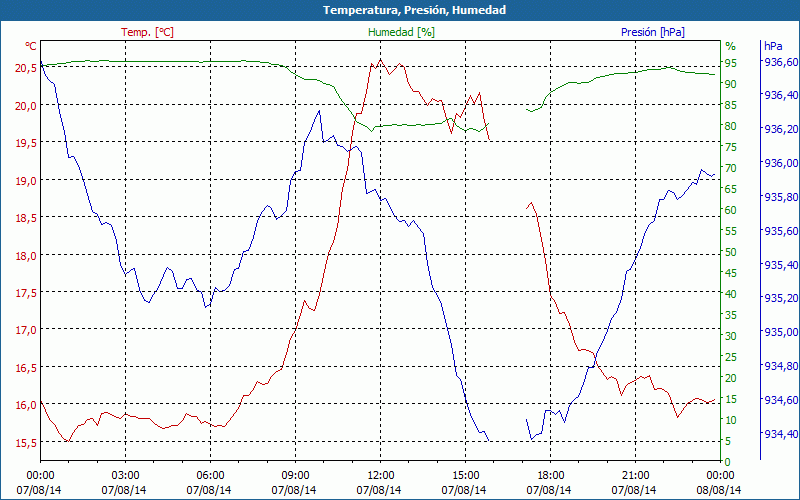800x500 pixels.
Task: Click the 80 humidity axis value
Action: pyautogui.click(x=731, y=126)
